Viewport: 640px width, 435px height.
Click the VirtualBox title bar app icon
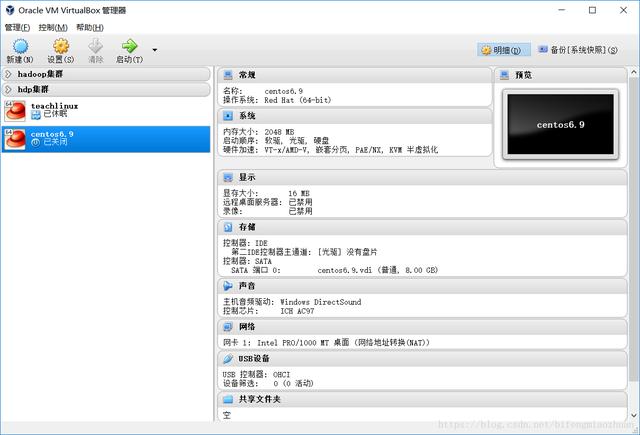[10, 10]
